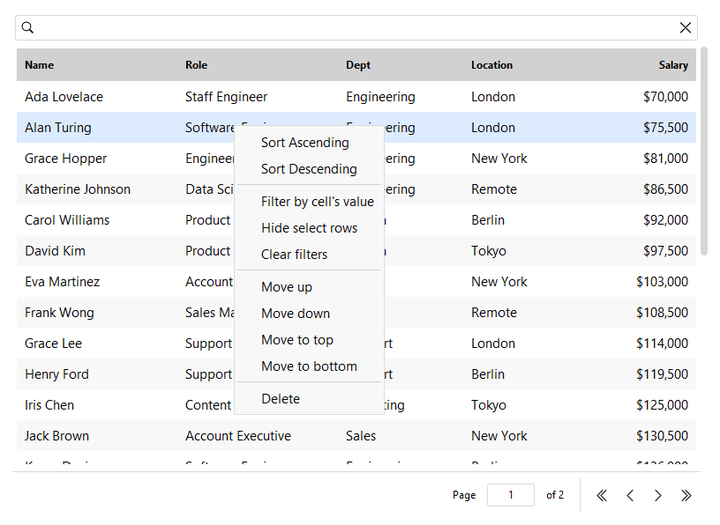
Task: Select Move down from context menu
Action: point(309,313)
